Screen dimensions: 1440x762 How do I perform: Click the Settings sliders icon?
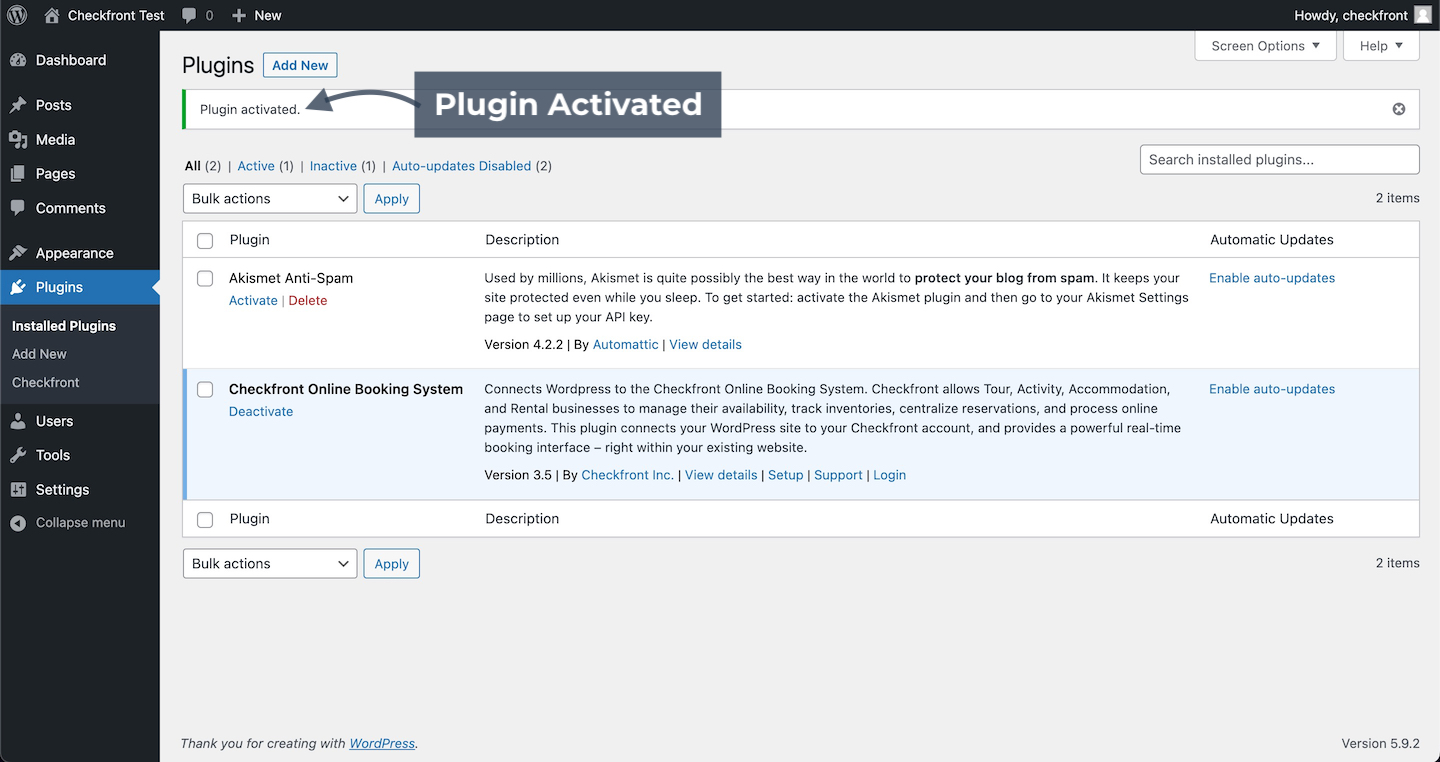click(x=18, y=490)
